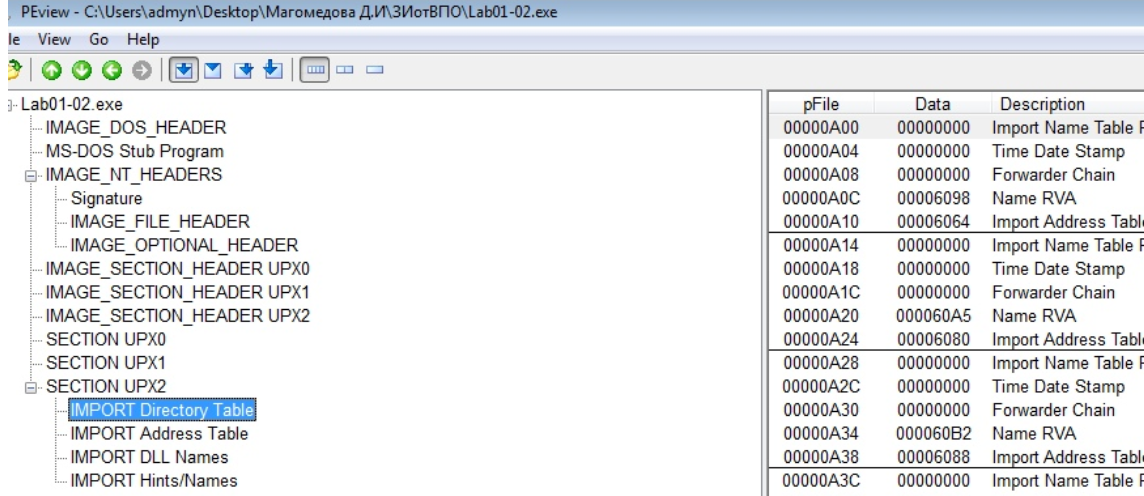Click the green up arrow toolbar button
The image size is (1144, 496).
51,70
